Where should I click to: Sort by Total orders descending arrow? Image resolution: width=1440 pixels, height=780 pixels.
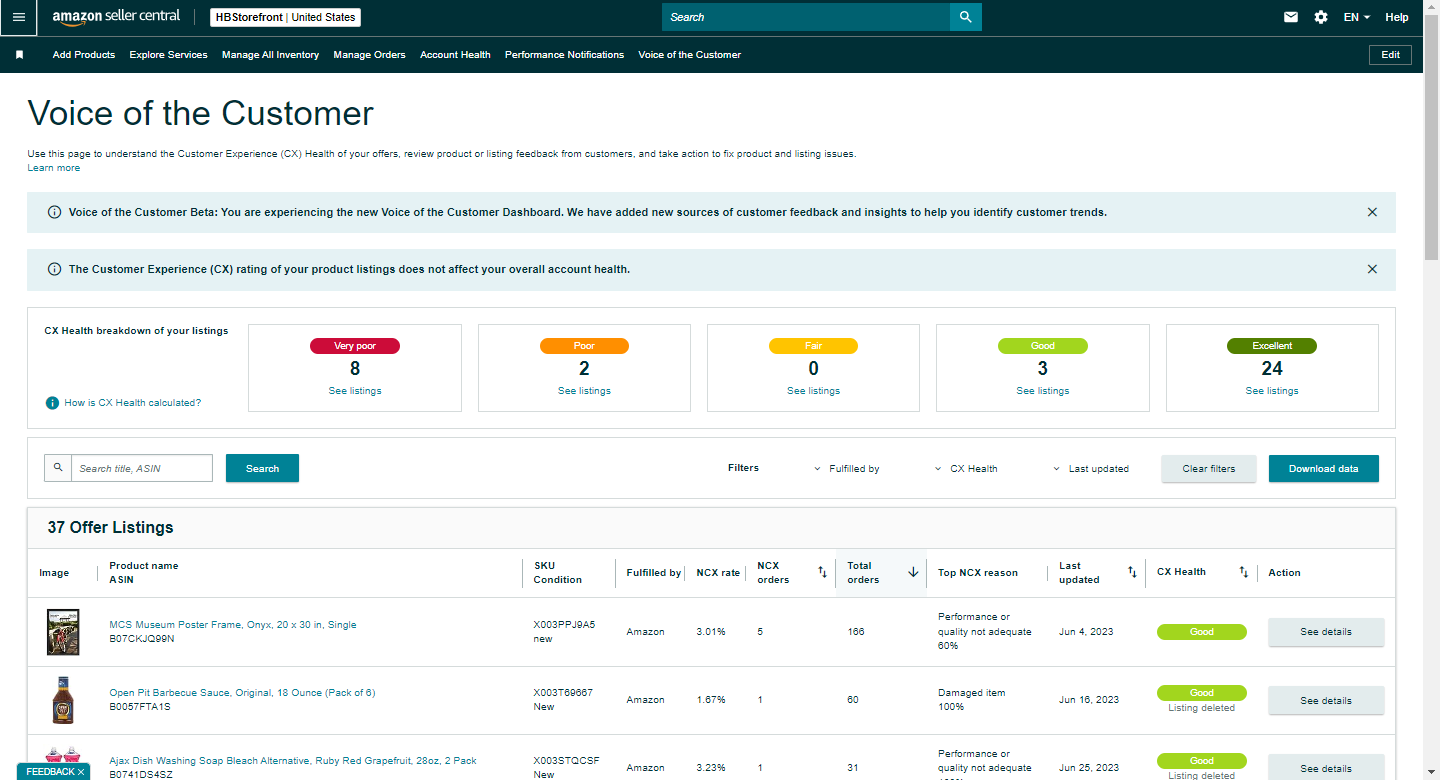[x=913, y=572]
